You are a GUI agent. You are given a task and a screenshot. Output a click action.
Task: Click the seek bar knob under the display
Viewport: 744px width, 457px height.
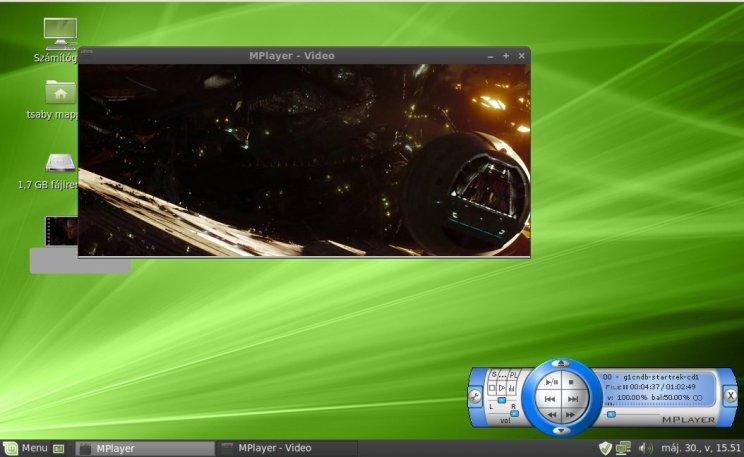coord(611,415)
